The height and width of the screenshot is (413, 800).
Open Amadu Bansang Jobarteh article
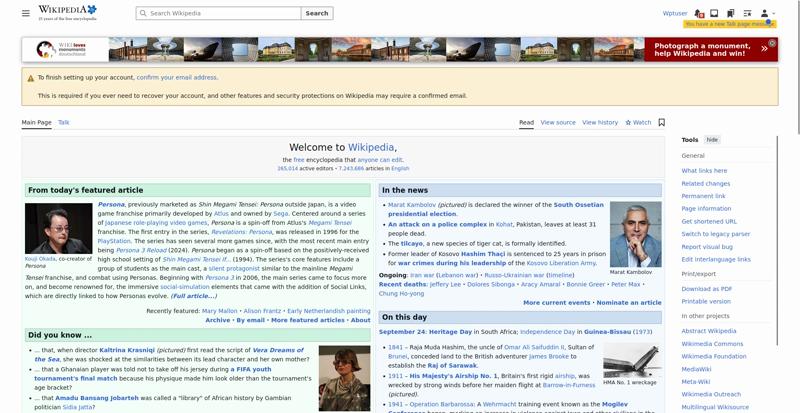96,398
